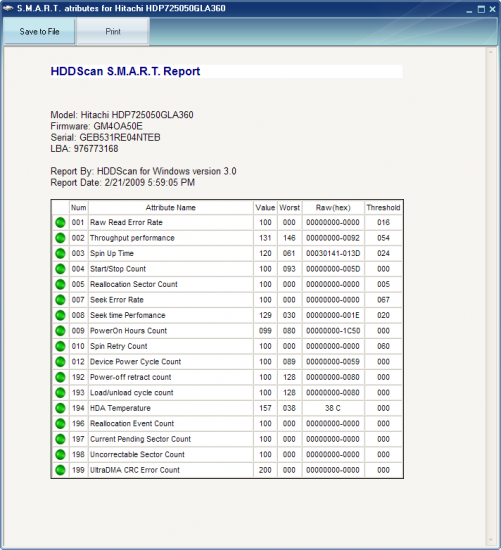Image resolution: width=501 pixels, height=550 pixels.
Task: Select the Device Power Cycle Count name cell
Action: click(171, 362)
